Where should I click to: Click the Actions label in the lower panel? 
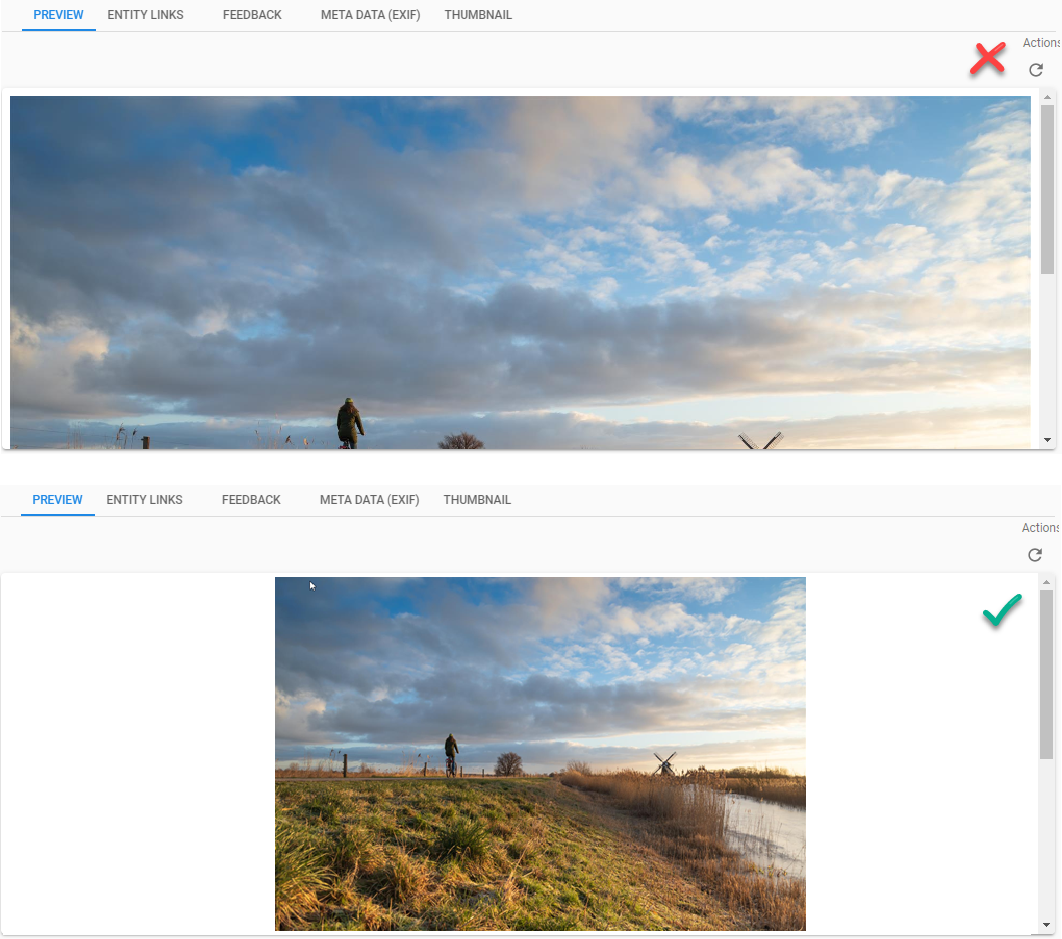(x=1040, y=528)
